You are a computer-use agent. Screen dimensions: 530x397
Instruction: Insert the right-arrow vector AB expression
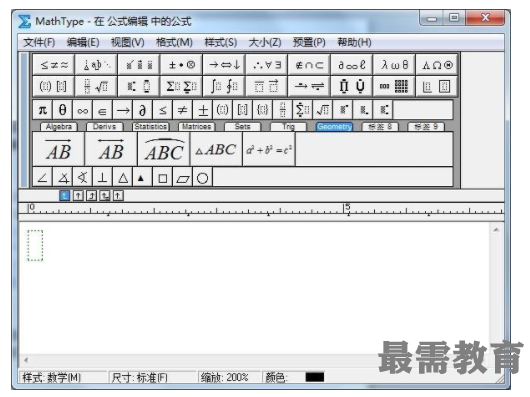coord(58,149)
